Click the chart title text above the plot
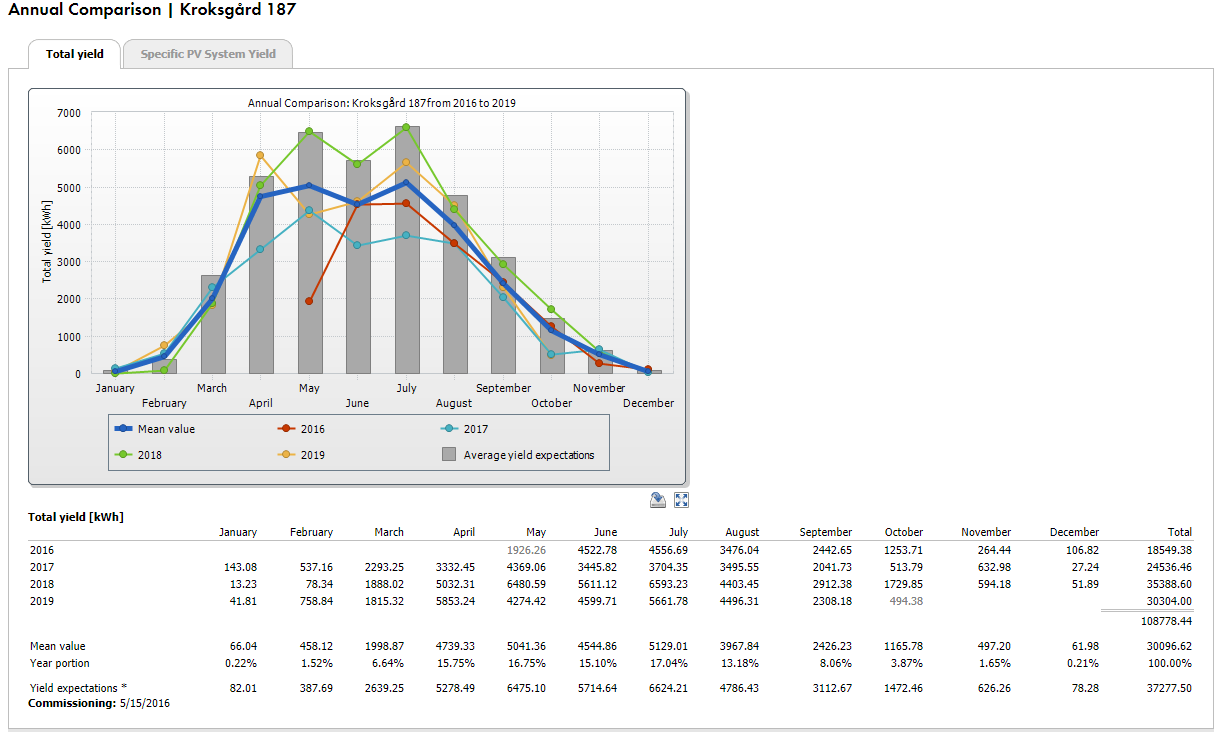The height and width of the screenshot is (736, 1224). [x=381, y=102]
